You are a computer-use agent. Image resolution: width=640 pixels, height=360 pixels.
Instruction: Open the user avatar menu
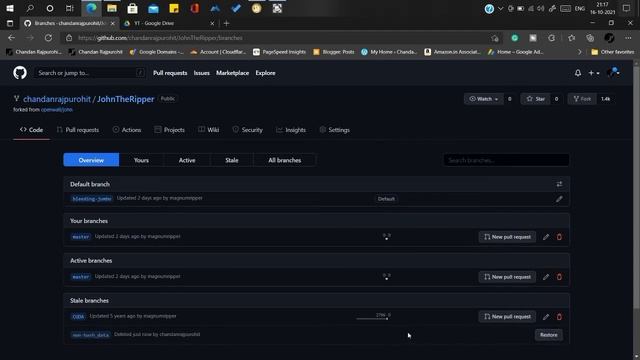tap(613, 73)
